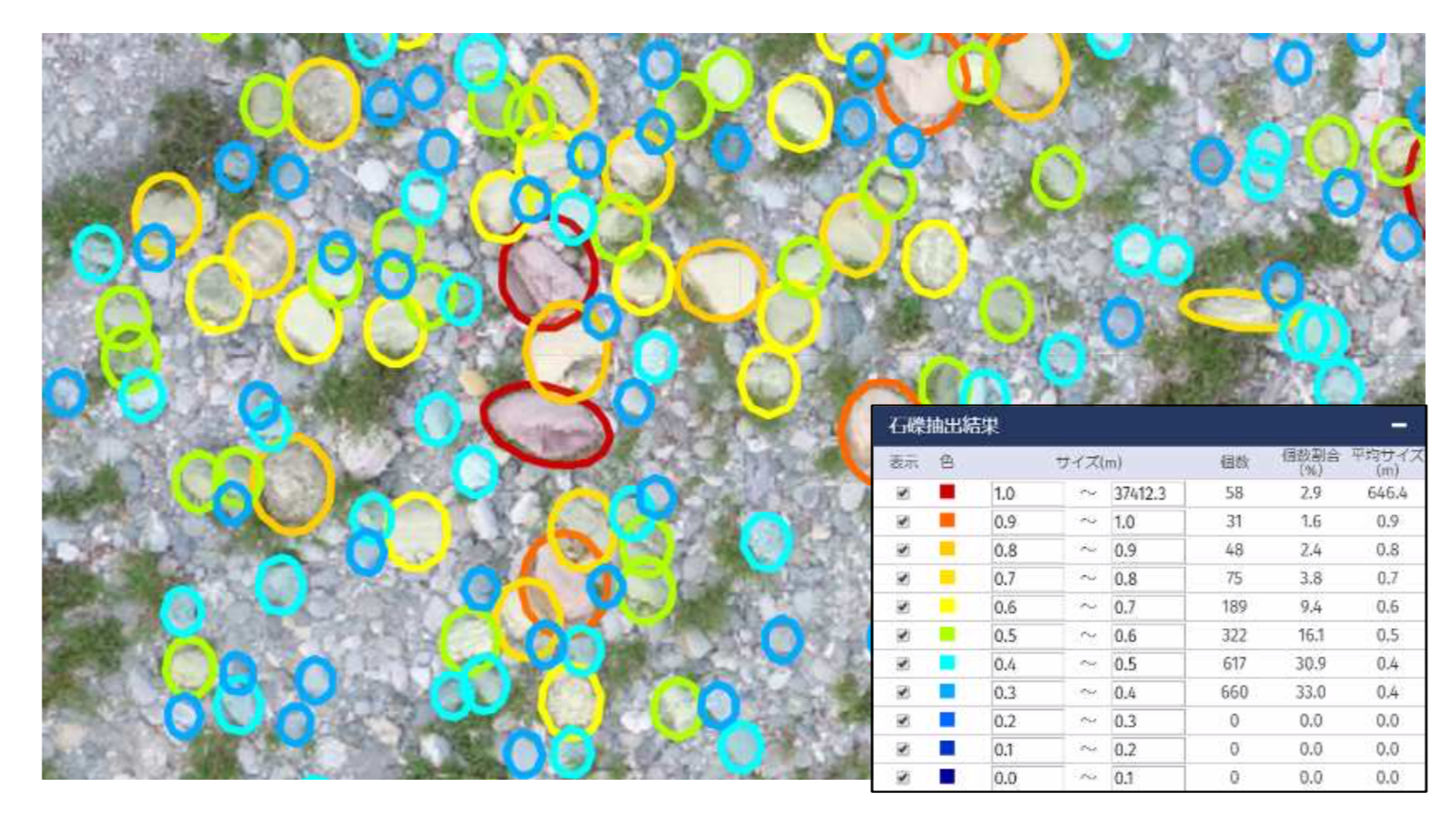Image resolution: width=1456 pixels, height=823 pixels.
Task: Uncheck display checkbox for 1.0 size row
Action: (x=903, y=493)
